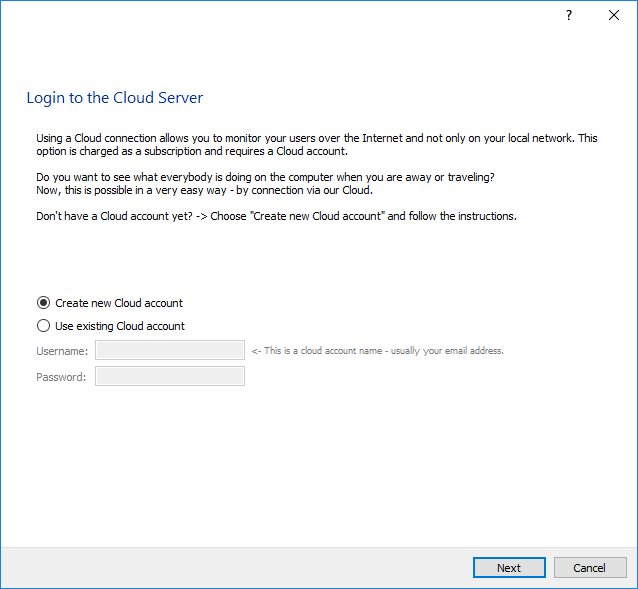
Task: Click the Create new Cloud account label text
Action: coord(119,303)
